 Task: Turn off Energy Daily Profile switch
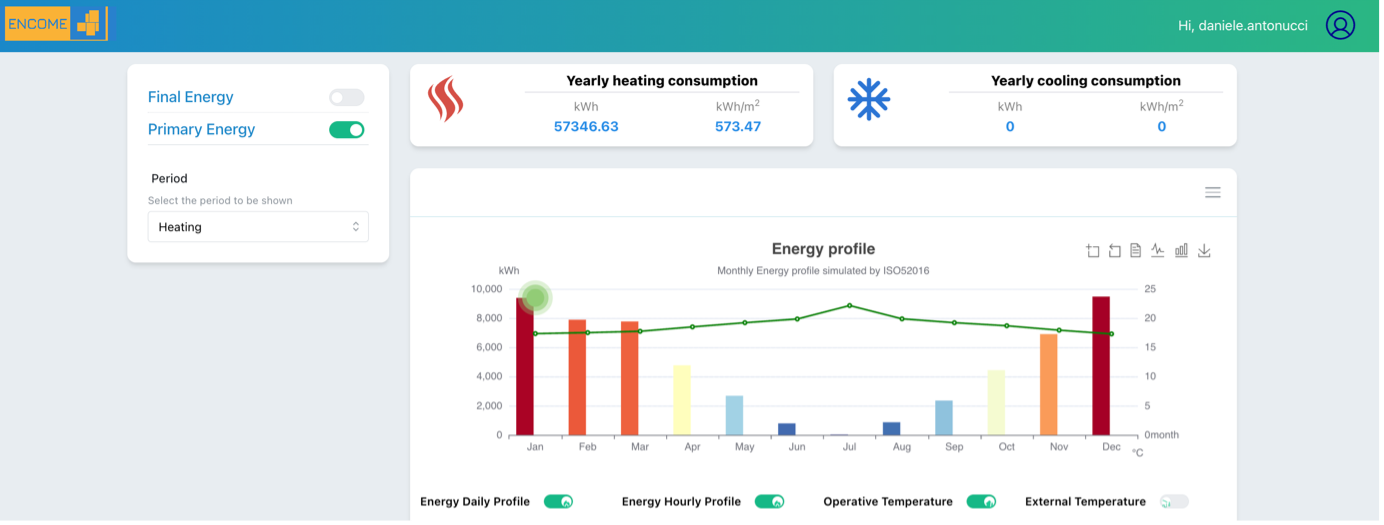pyautogui.click(x=558, y=502)
